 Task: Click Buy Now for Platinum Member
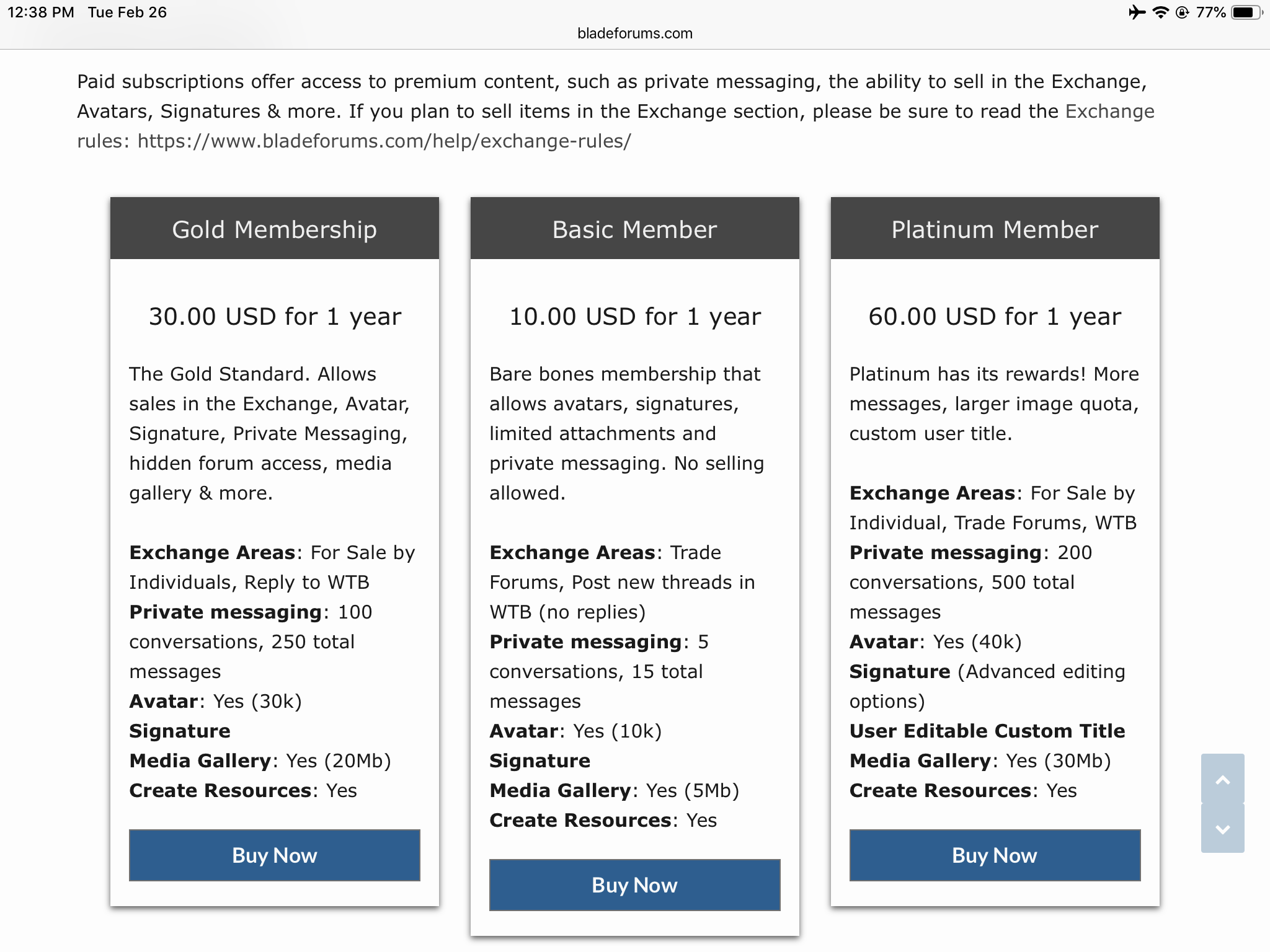click(995, 855)
